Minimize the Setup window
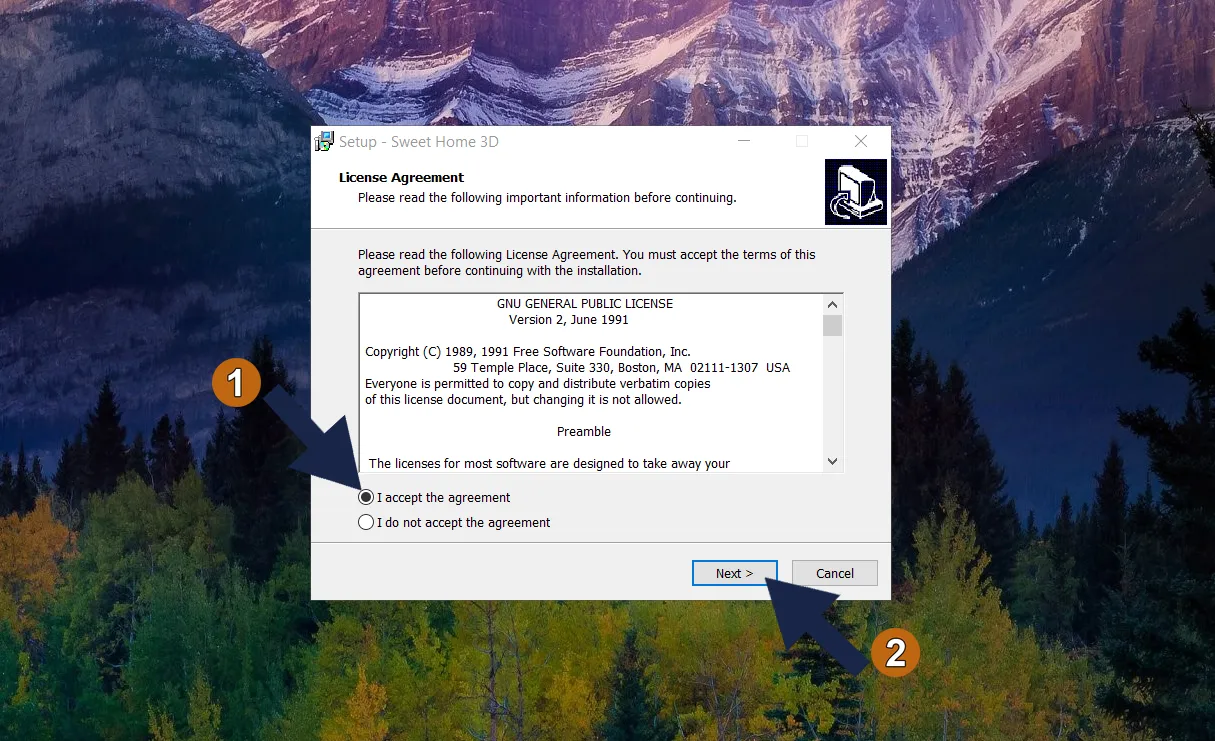The image size is (1215, 741). [744, 142]
